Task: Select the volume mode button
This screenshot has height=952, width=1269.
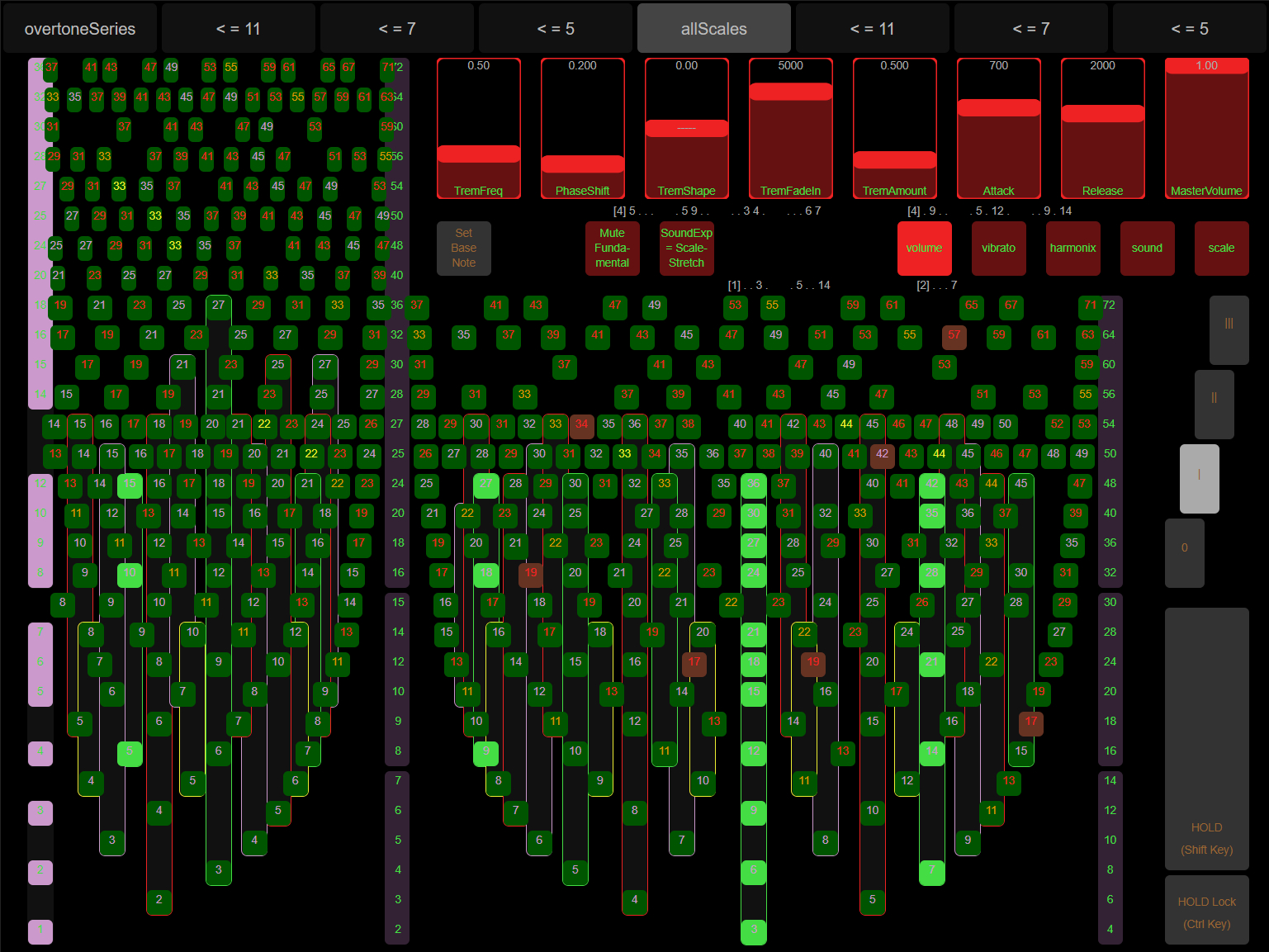Action: point(925,248)
